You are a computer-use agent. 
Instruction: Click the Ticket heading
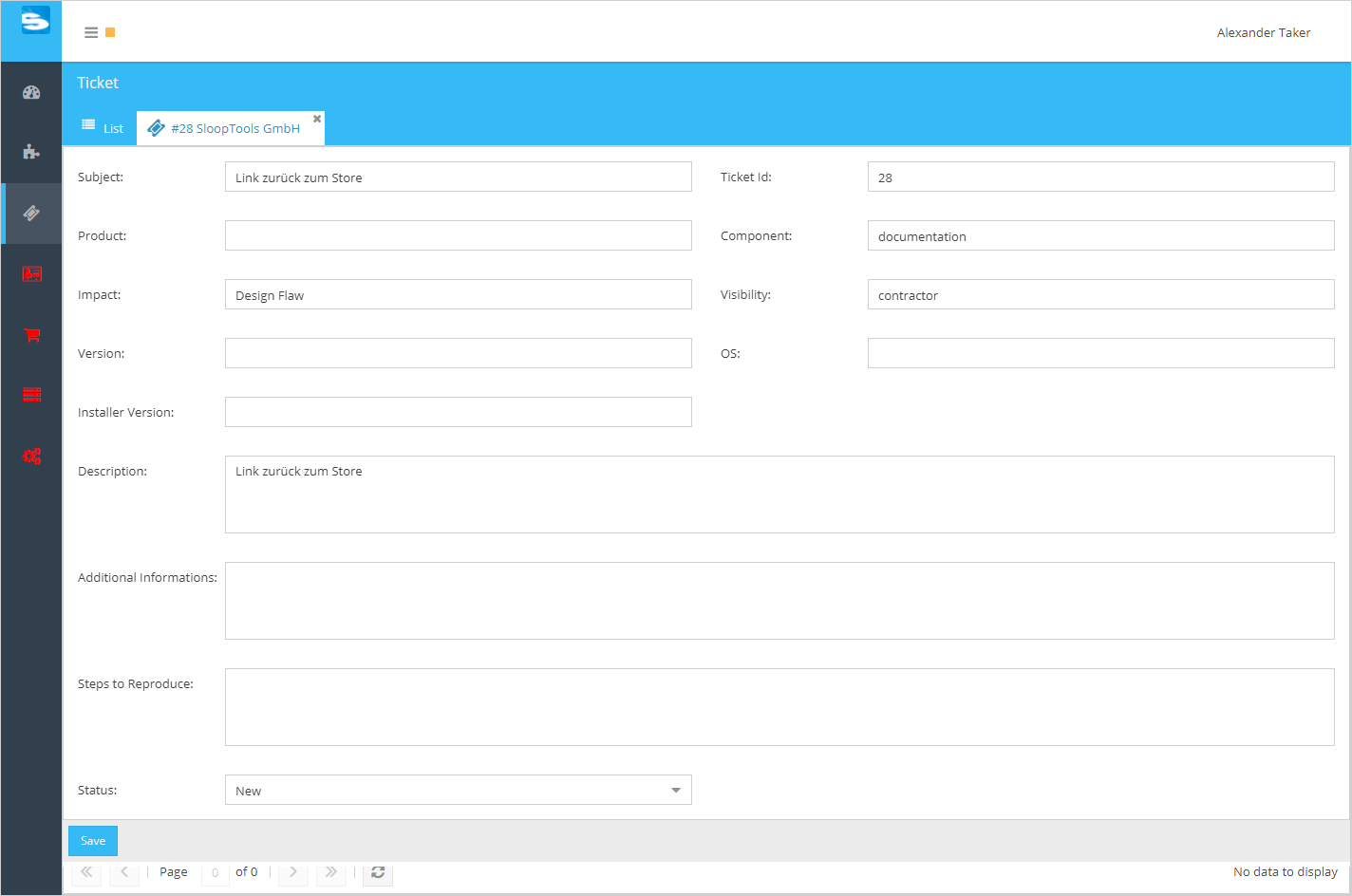98,83
